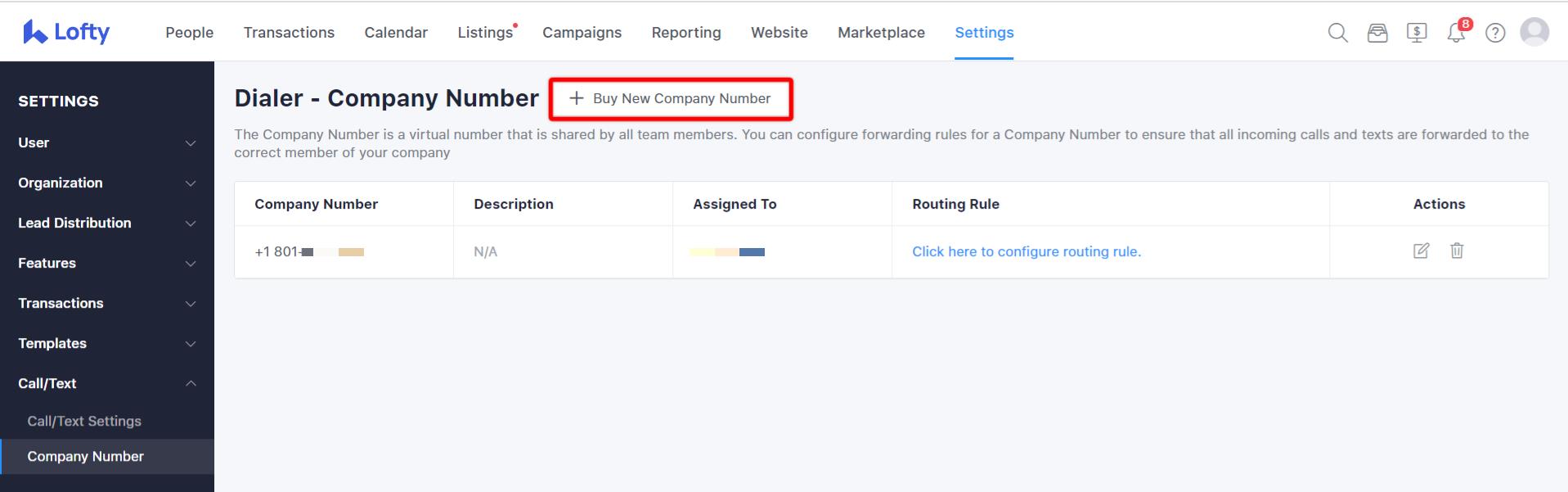The height and width of the screenshot is (492, 1568).
Task: Open the Marketplace tab
Action: tap(881, 32)
